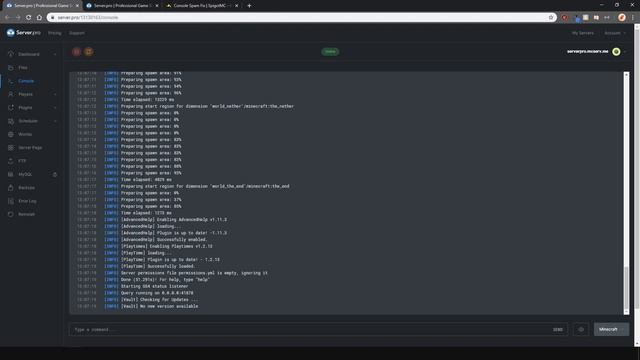Open the Minecraft command type dropdown
640x360 pixels.
611,329
